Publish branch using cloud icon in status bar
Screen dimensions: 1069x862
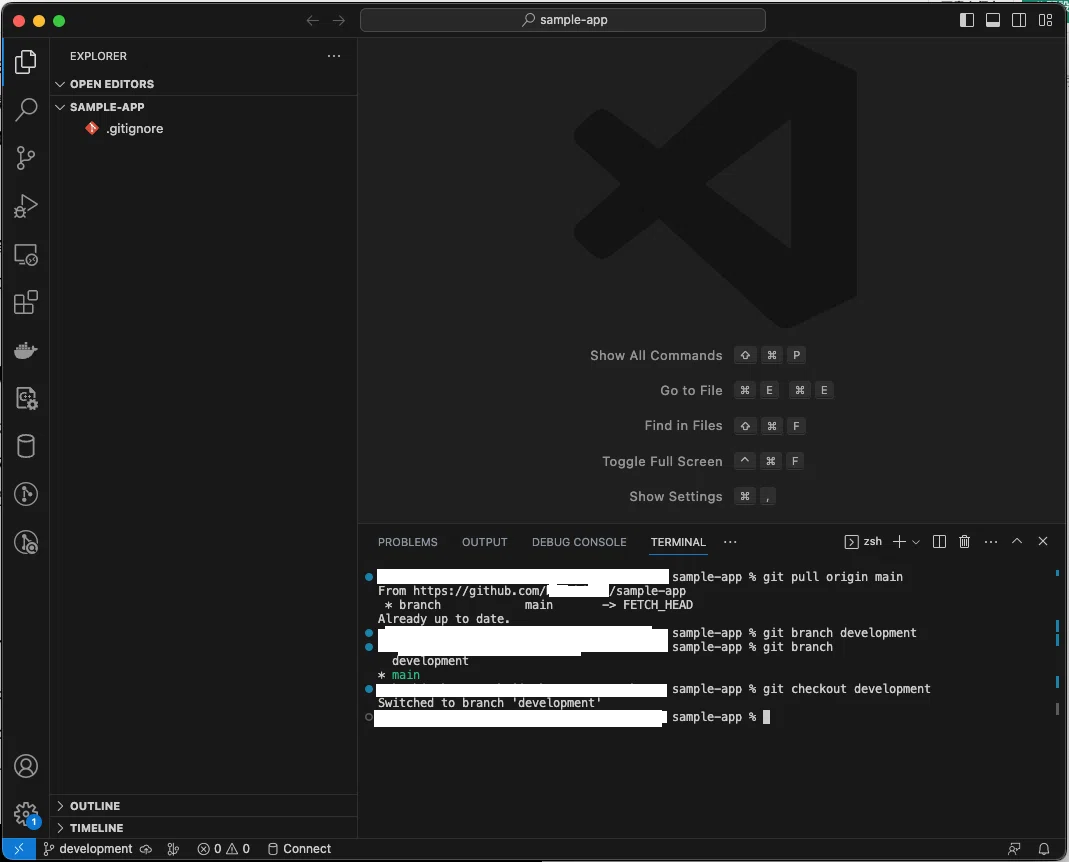(146, 849)
